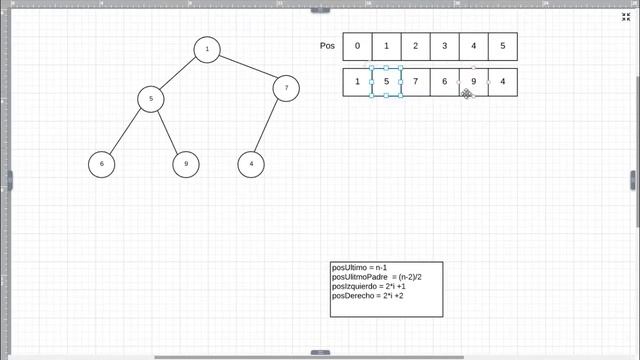640x360 pixels.
Task: Select value cell 9 in the lower array row
Action: [473, 82]
